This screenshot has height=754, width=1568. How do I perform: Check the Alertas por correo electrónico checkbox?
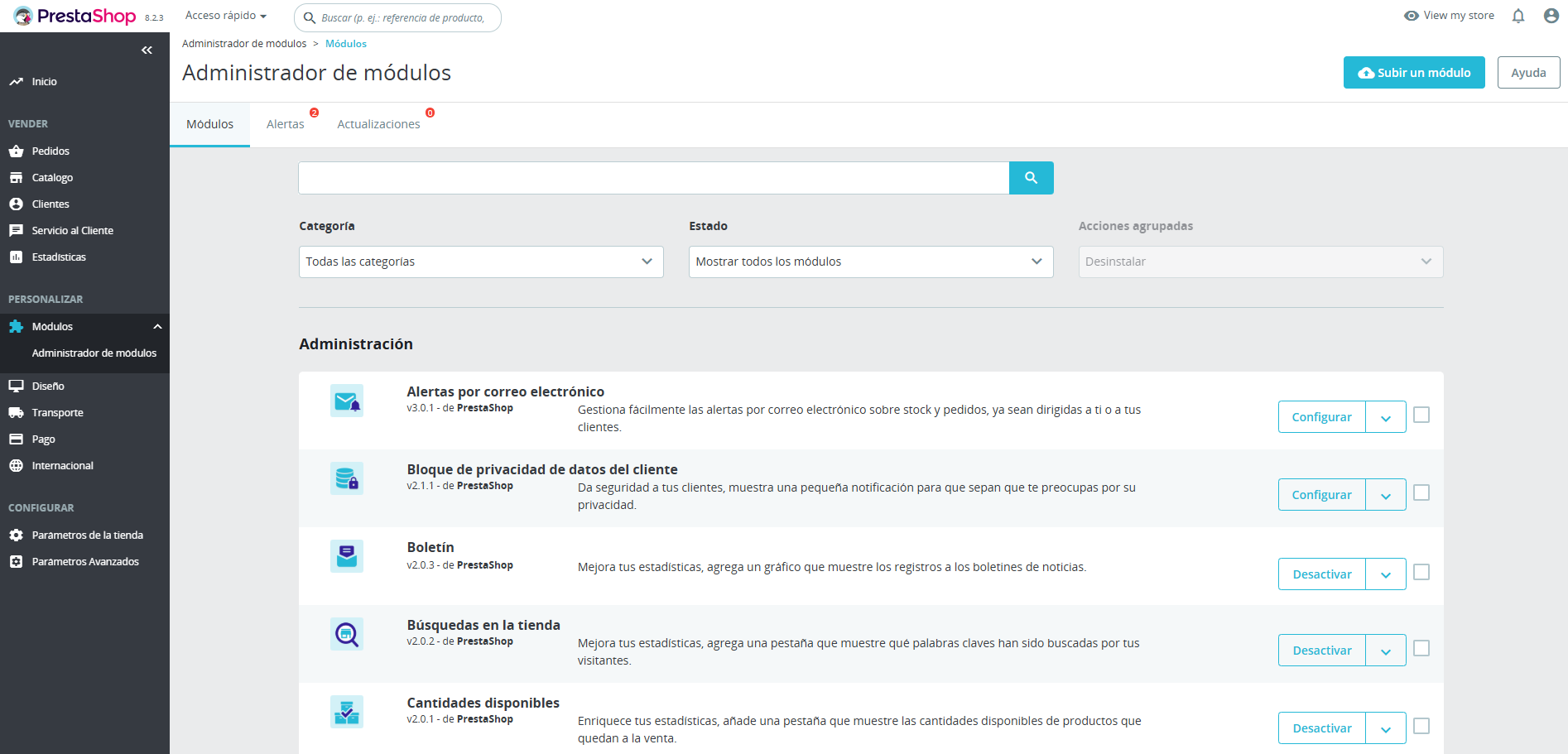click(x=1421, y=415)
